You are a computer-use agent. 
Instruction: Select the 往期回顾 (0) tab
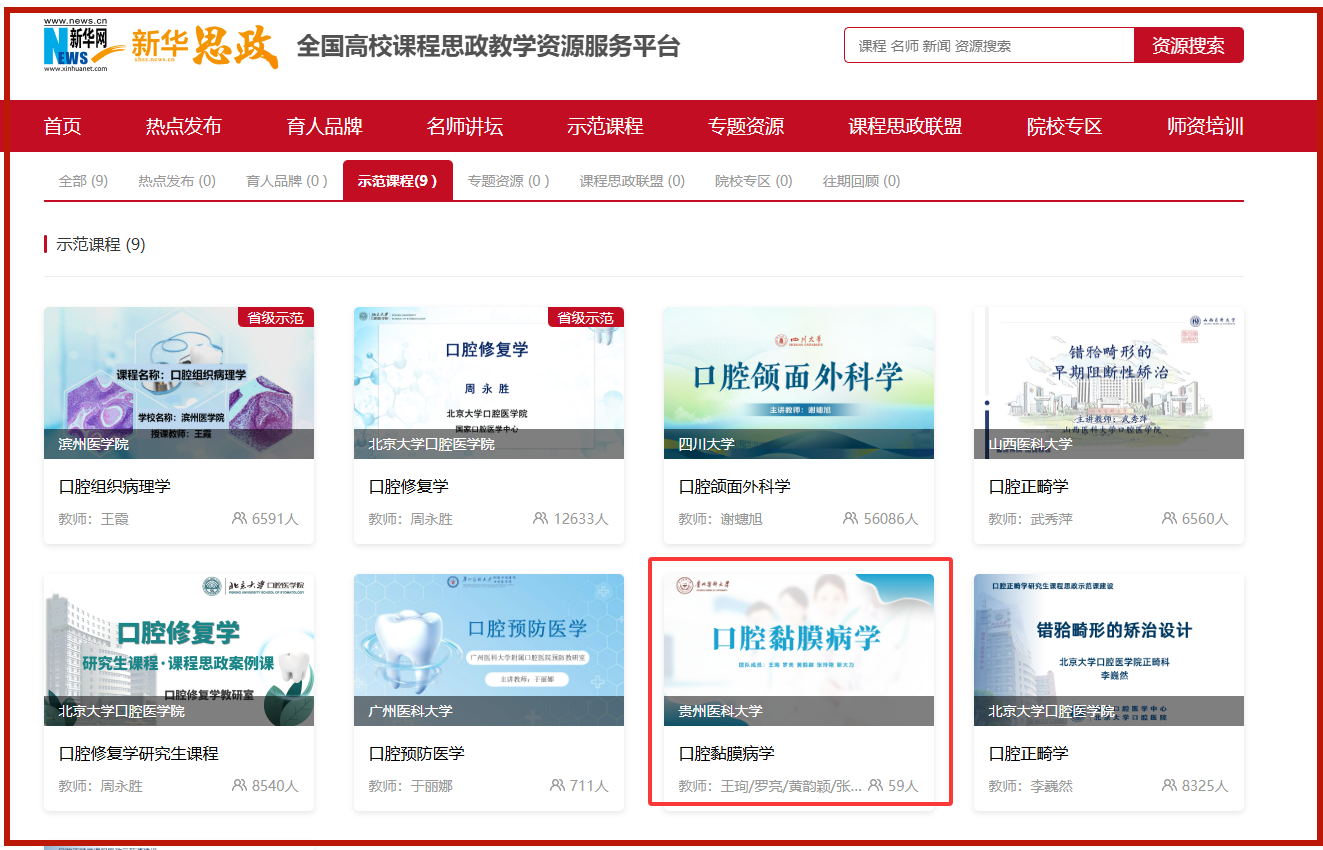click(x=861, y=181)
